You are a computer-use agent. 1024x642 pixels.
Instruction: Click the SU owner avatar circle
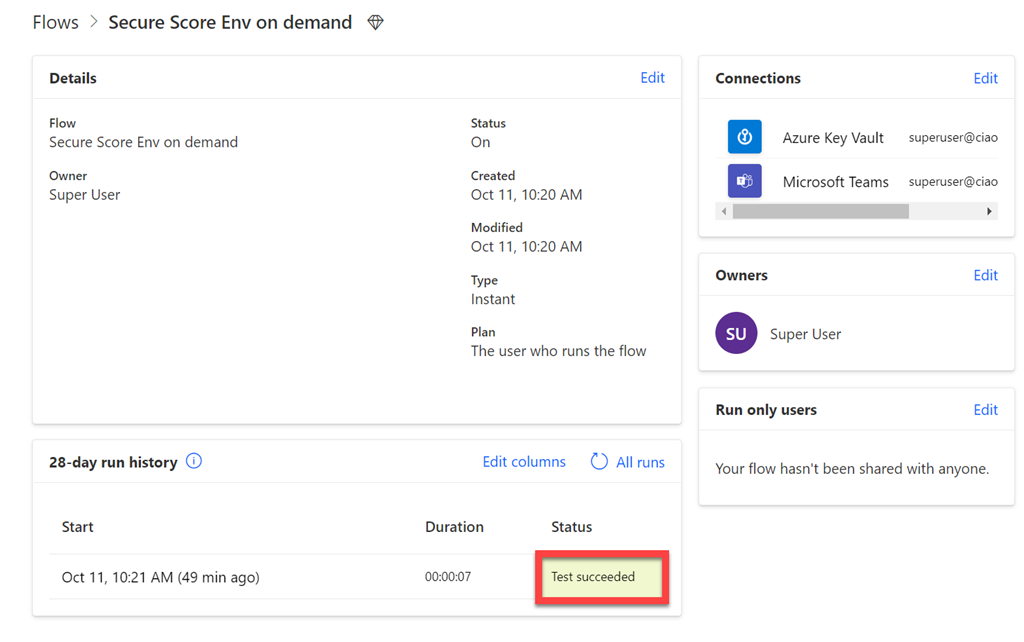736,334
